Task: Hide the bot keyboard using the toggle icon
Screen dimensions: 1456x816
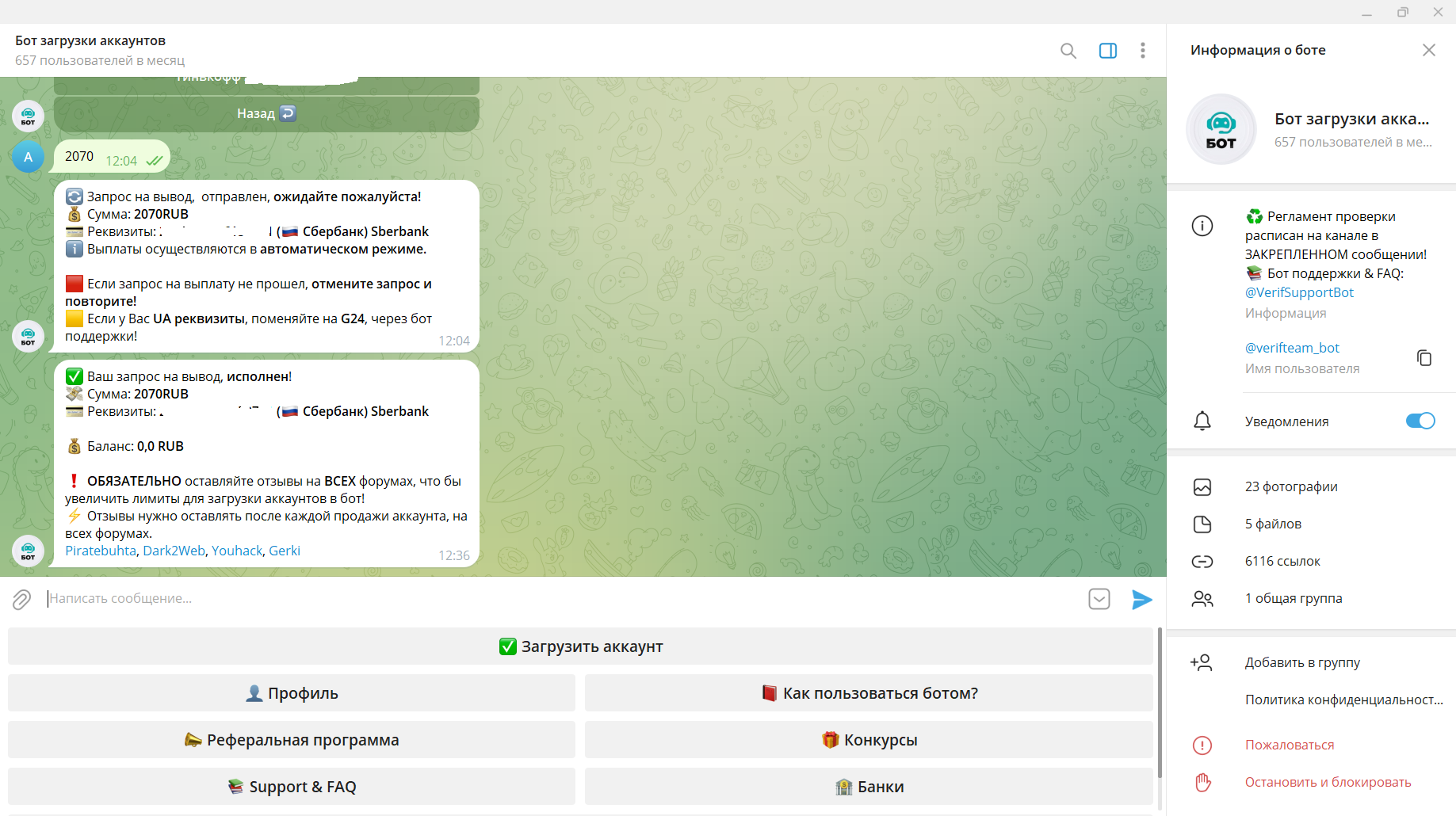Action: tap(1099, 599)
